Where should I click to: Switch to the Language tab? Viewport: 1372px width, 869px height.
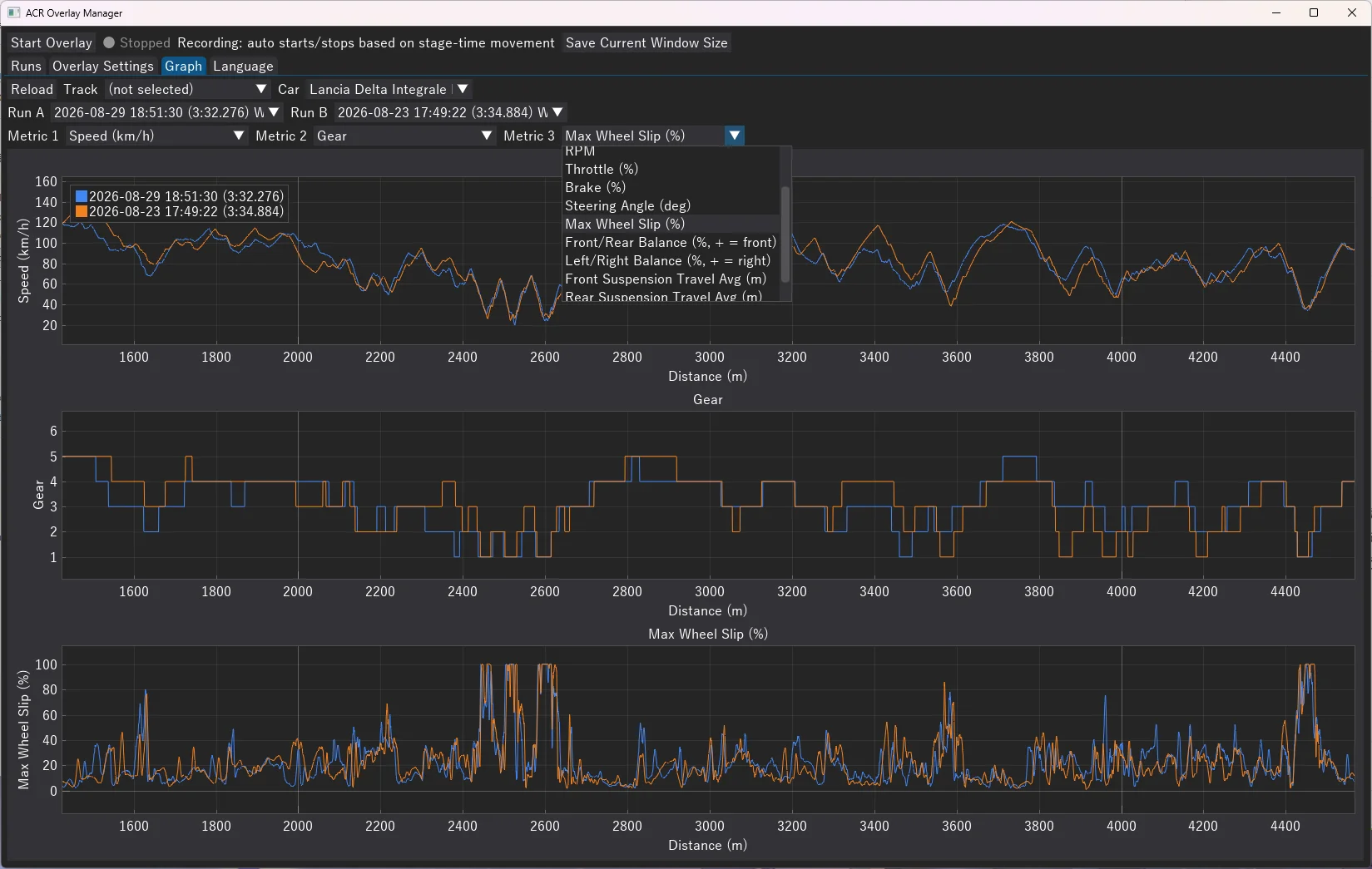coord(243,66)
